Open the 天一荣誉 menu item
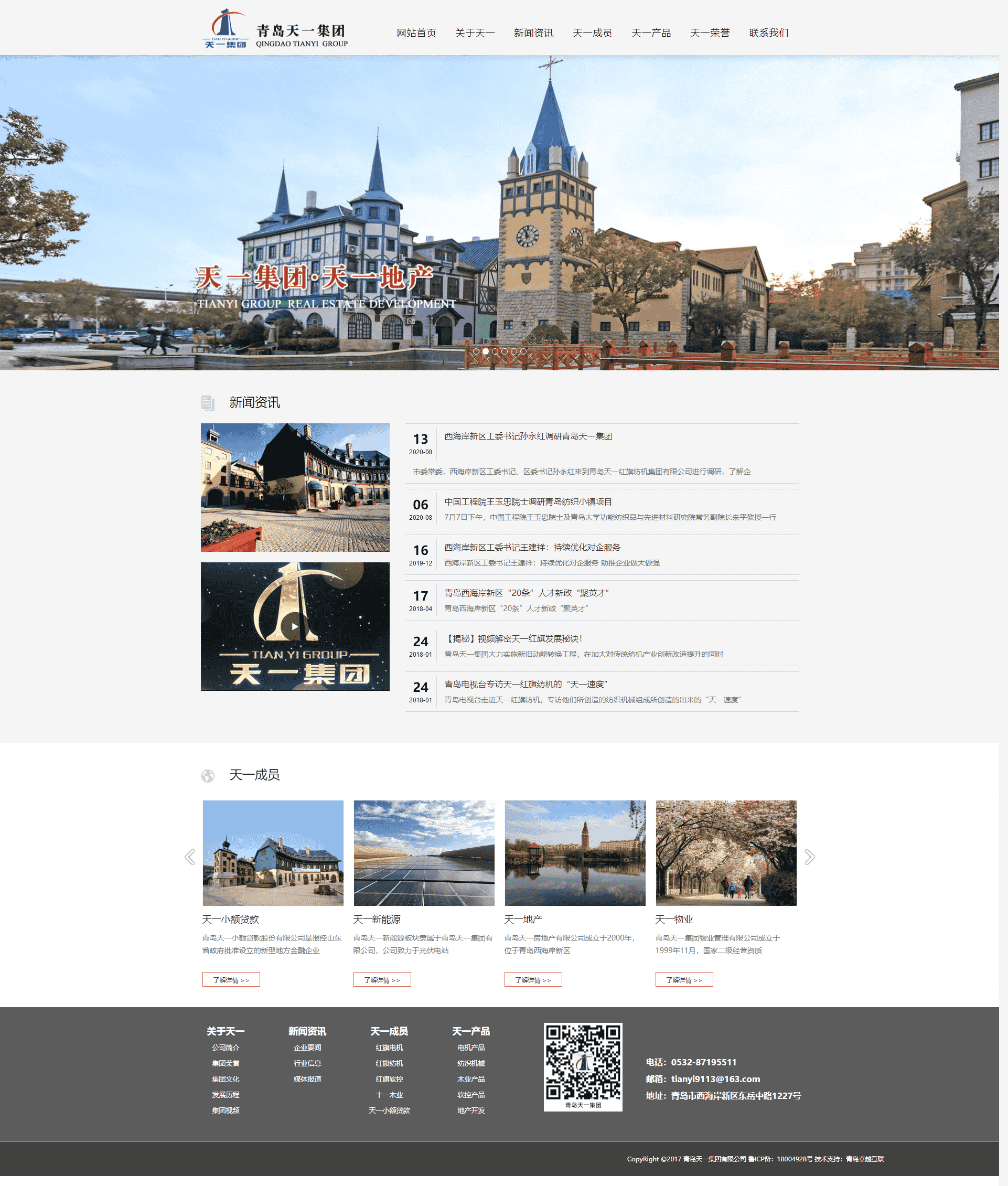Screen dimensions: 1008x1186 710,33
